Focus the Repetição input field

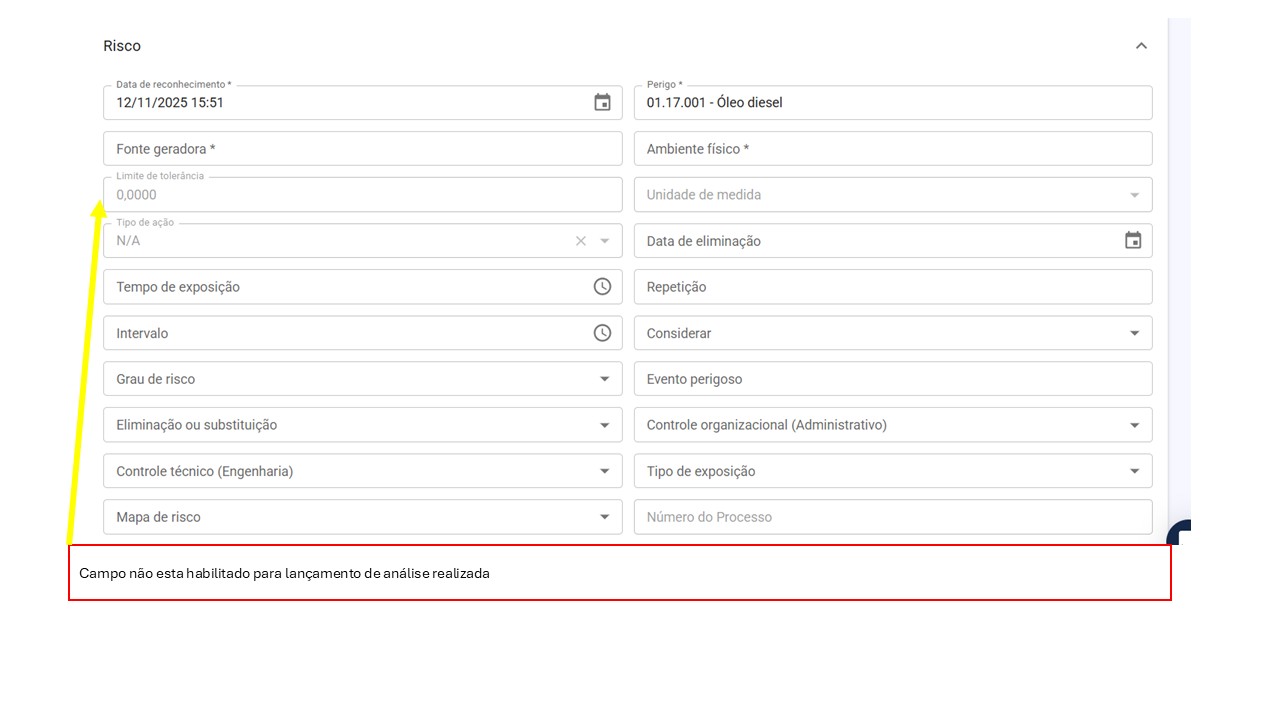point(892,287)
